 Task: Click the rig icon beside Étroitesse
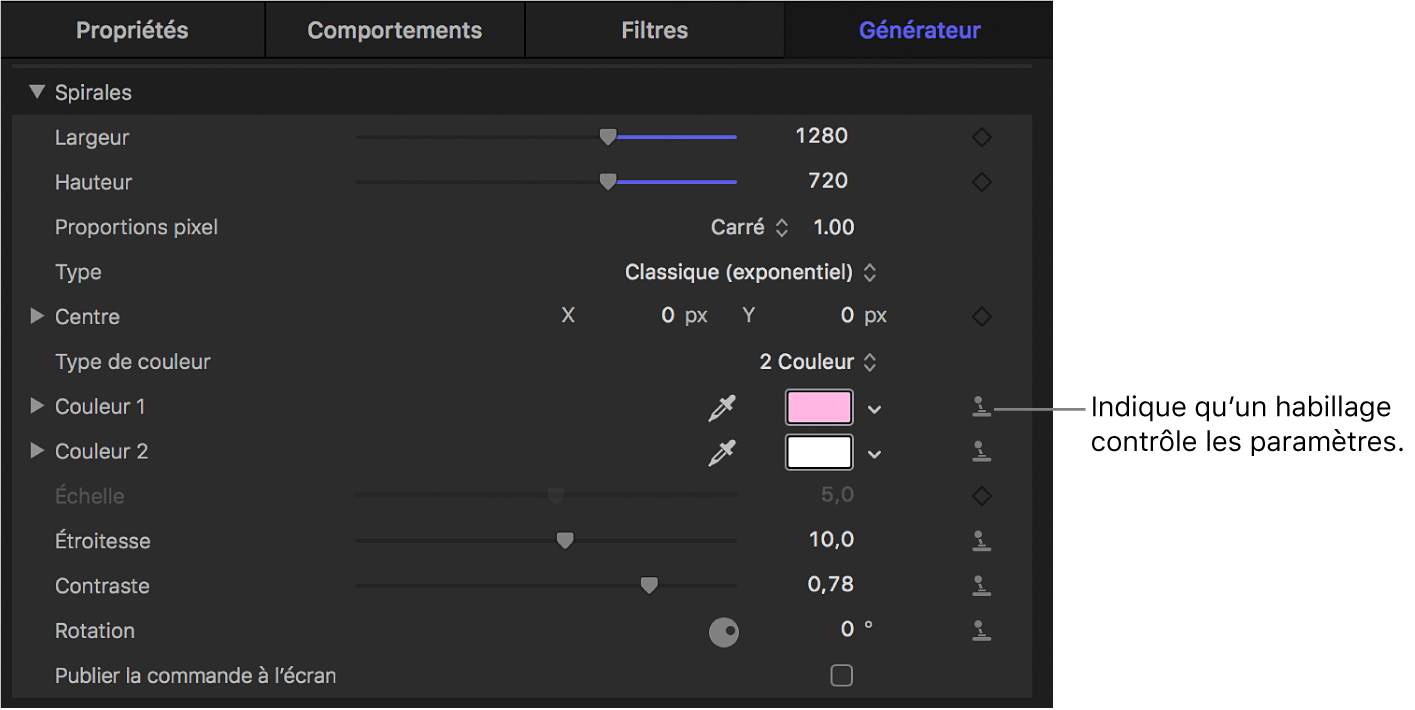click(981, 541)
